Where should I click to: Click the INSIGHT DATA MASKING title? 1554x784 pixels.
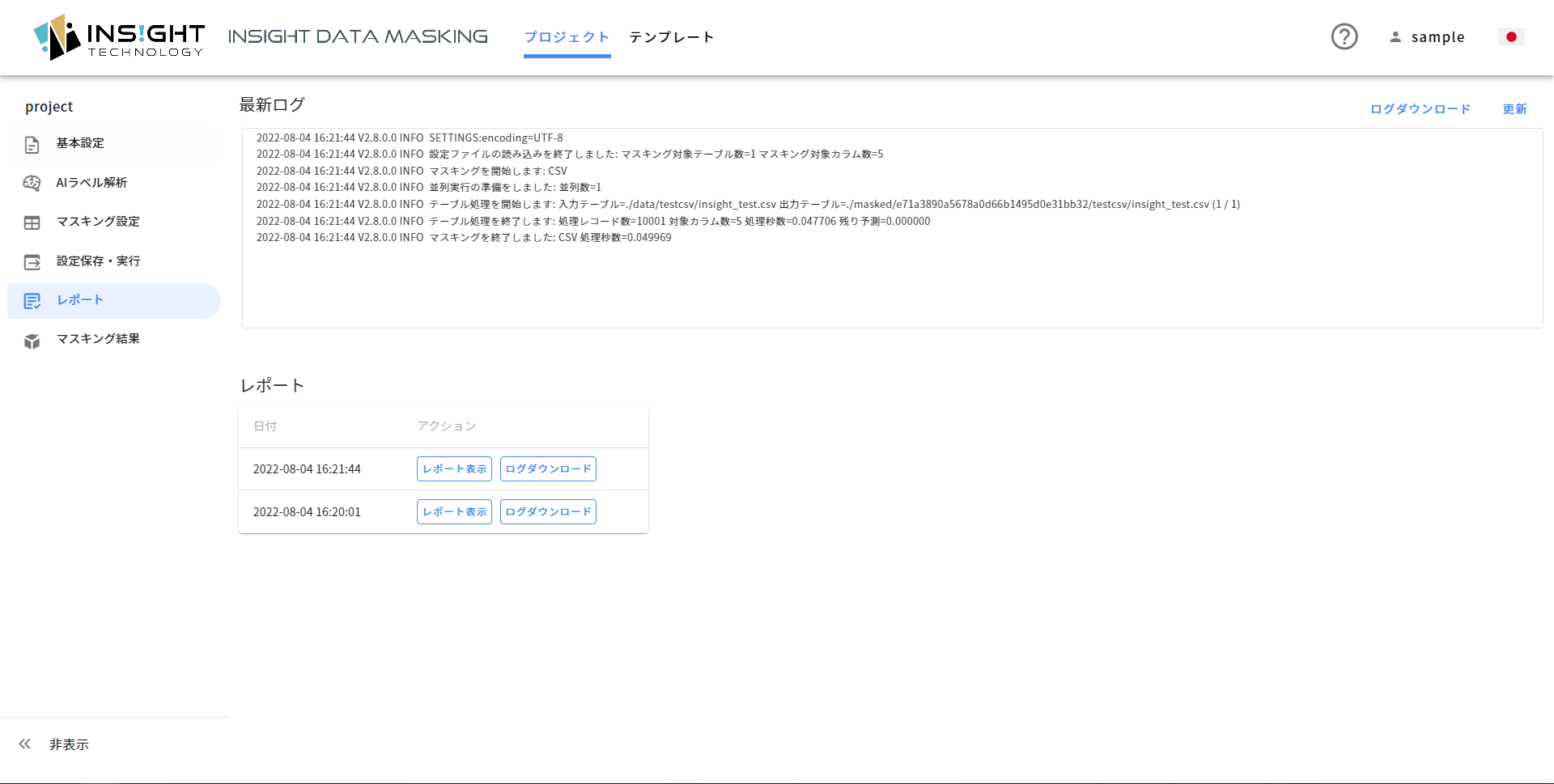pos(358,36)
